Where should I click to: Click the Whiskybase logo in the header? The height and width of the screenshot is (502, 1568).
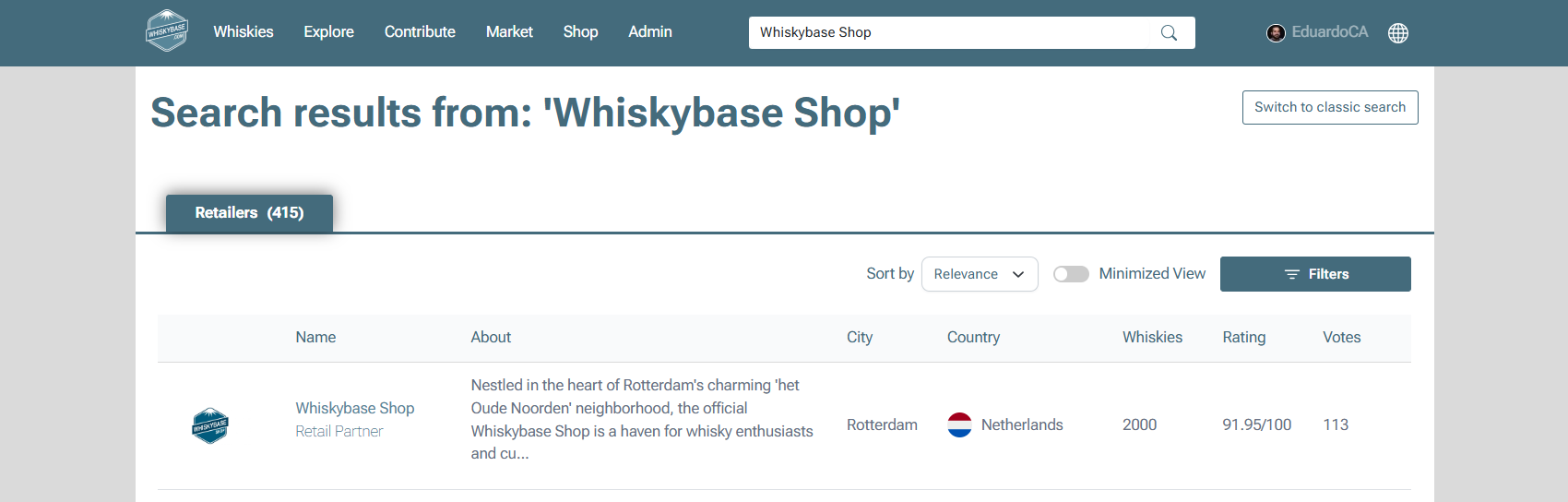(167, 30)
